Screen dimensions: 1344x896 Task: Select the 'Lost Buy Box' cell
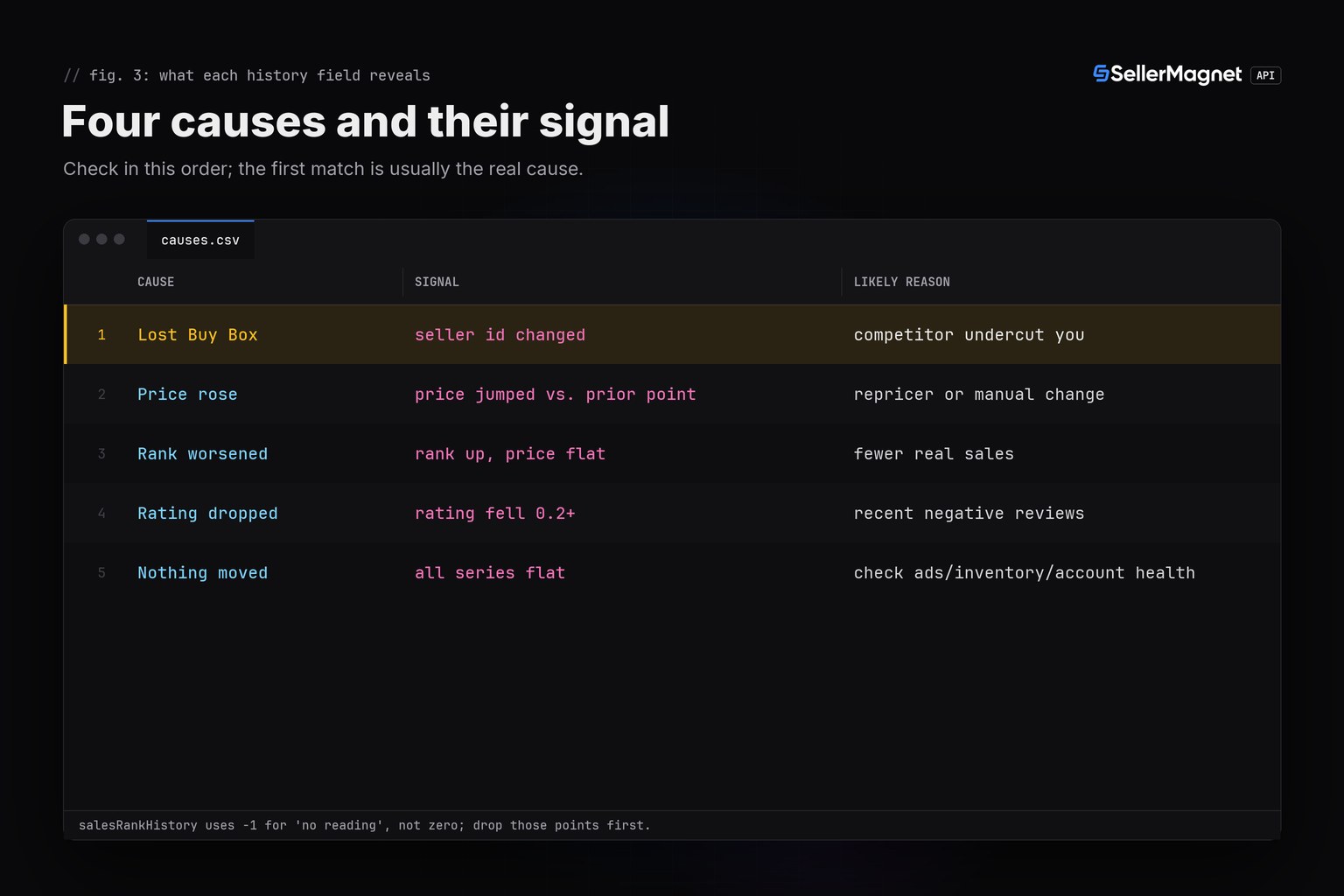coord(198,335)
